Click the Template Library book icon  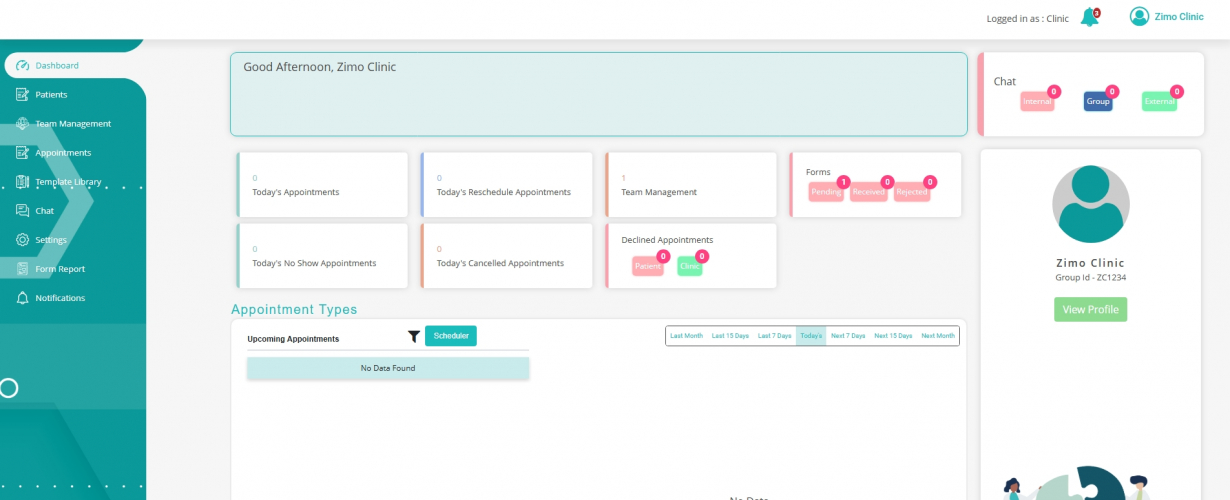click(x=23, y=182)
